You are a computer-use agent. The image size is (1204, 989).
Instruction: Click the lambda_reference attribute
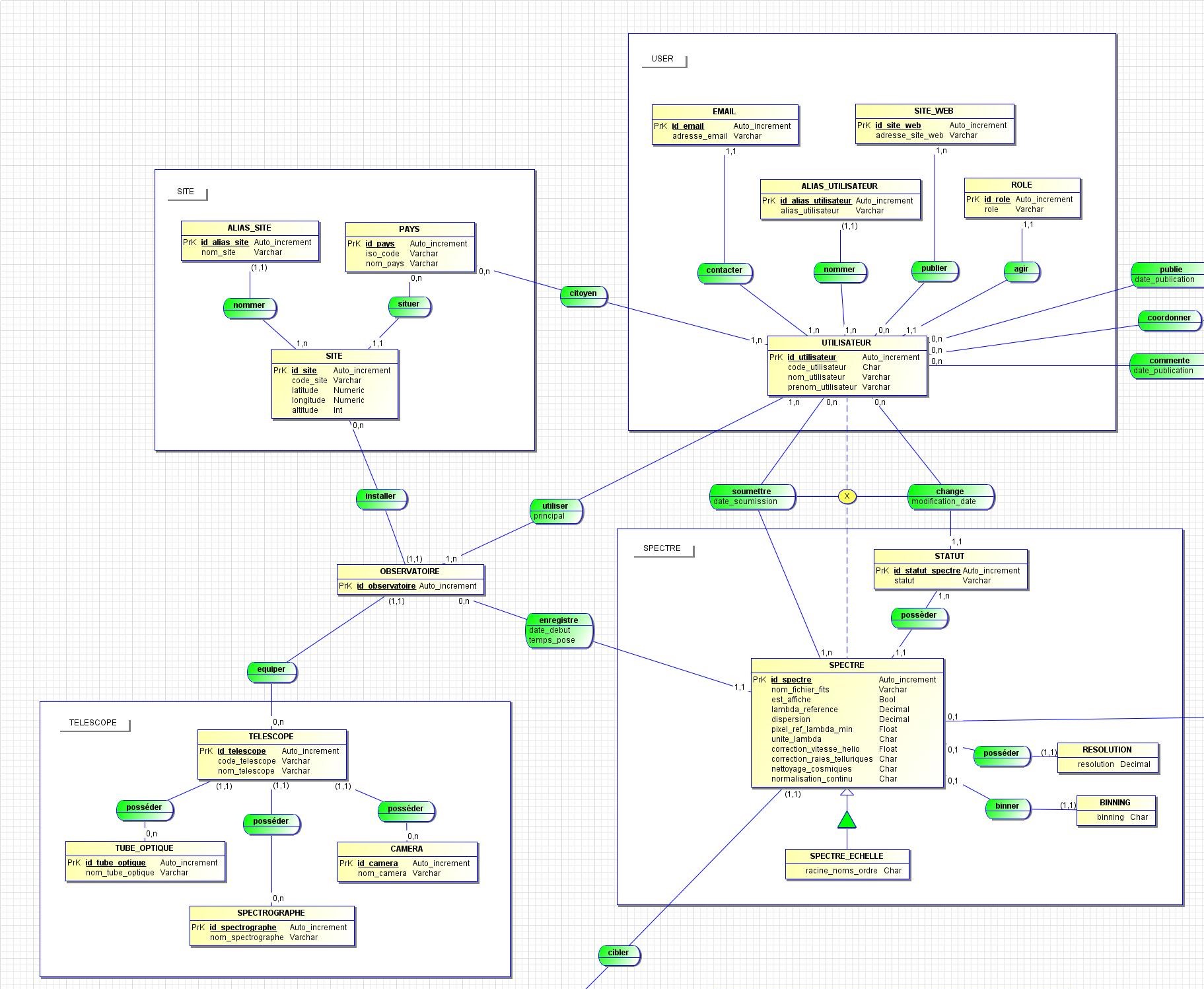804,710
